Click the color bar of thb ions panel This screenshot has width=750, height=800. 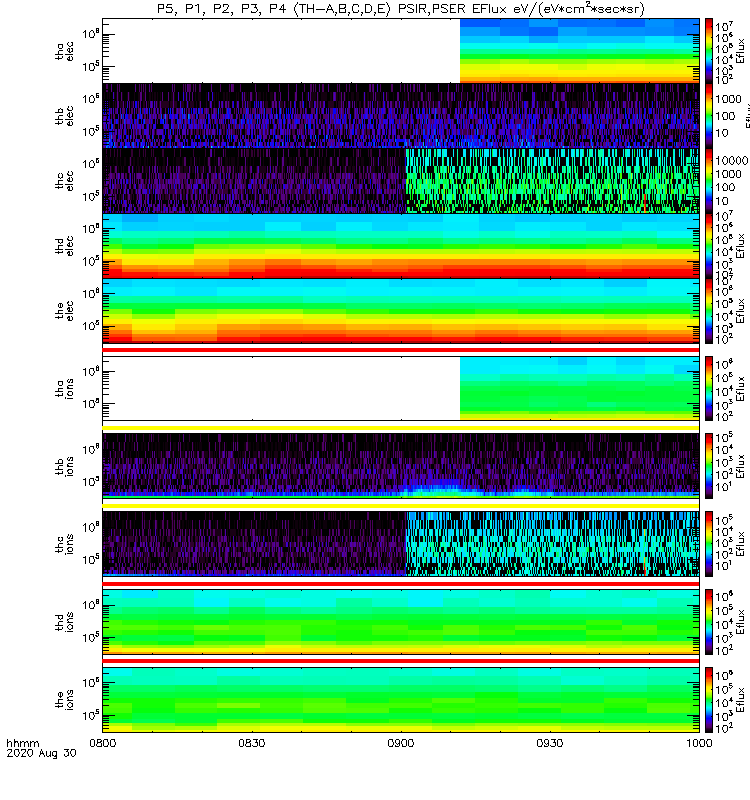coord(709,466)
